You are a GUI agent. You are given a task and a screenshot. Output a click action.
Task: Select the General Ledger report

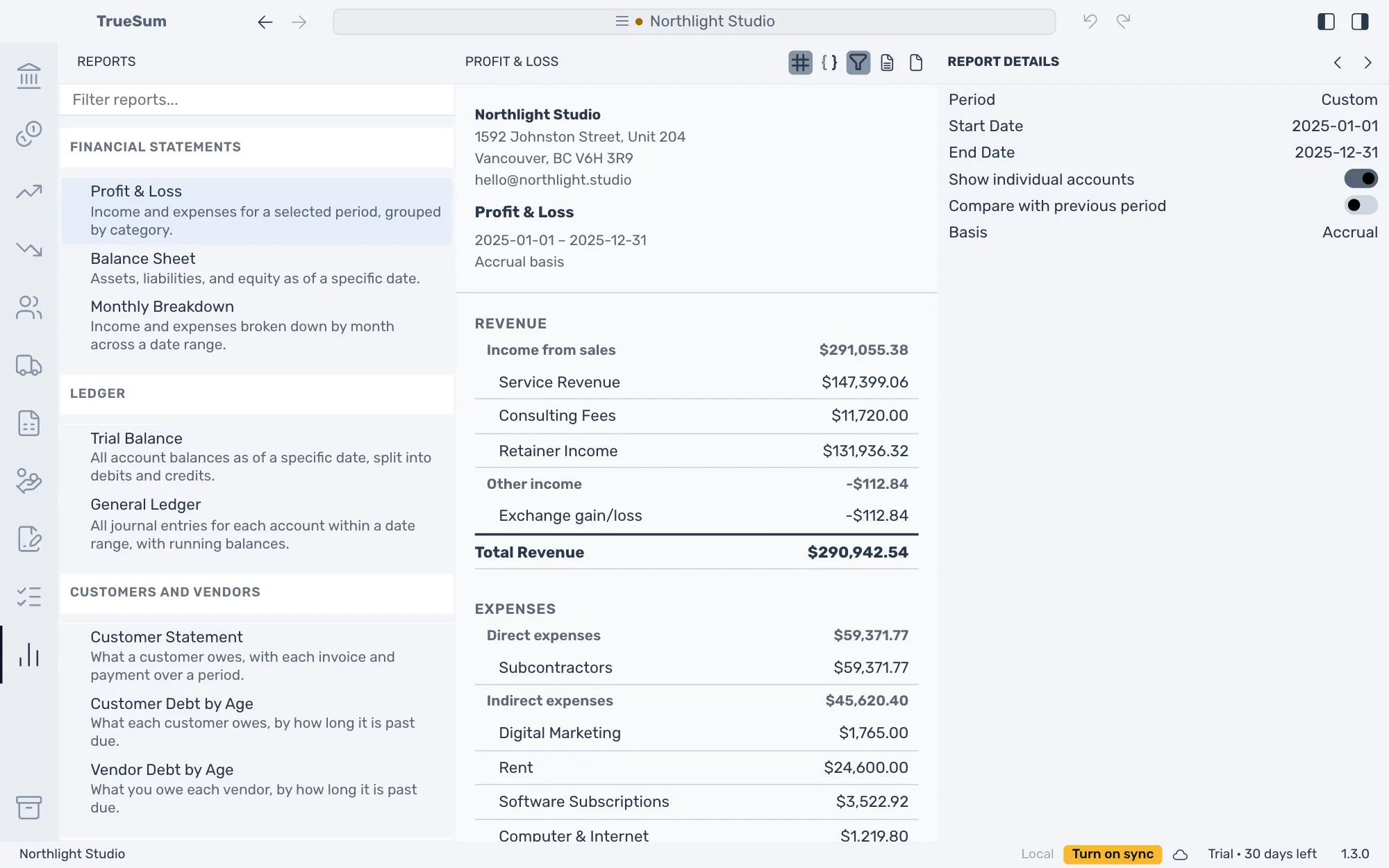[x=256, y=524]
